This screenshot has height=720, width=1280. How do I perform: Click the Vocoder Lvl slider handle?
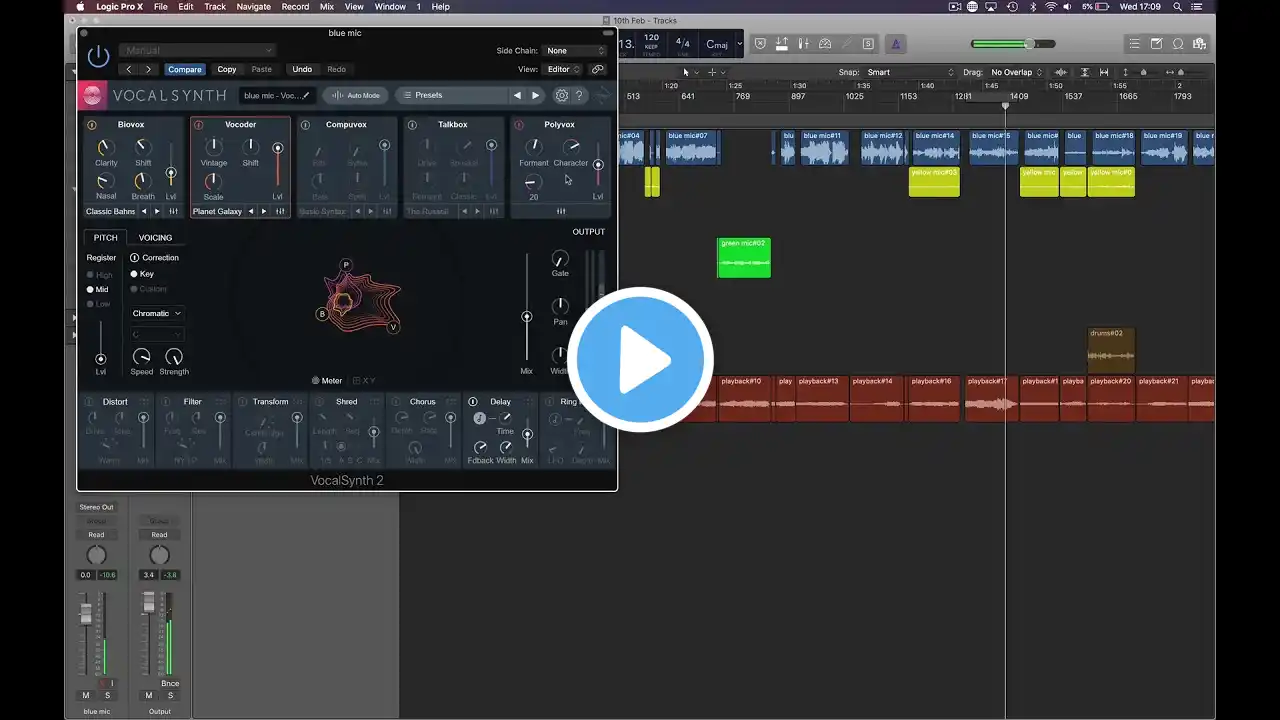tap(278, 149)
